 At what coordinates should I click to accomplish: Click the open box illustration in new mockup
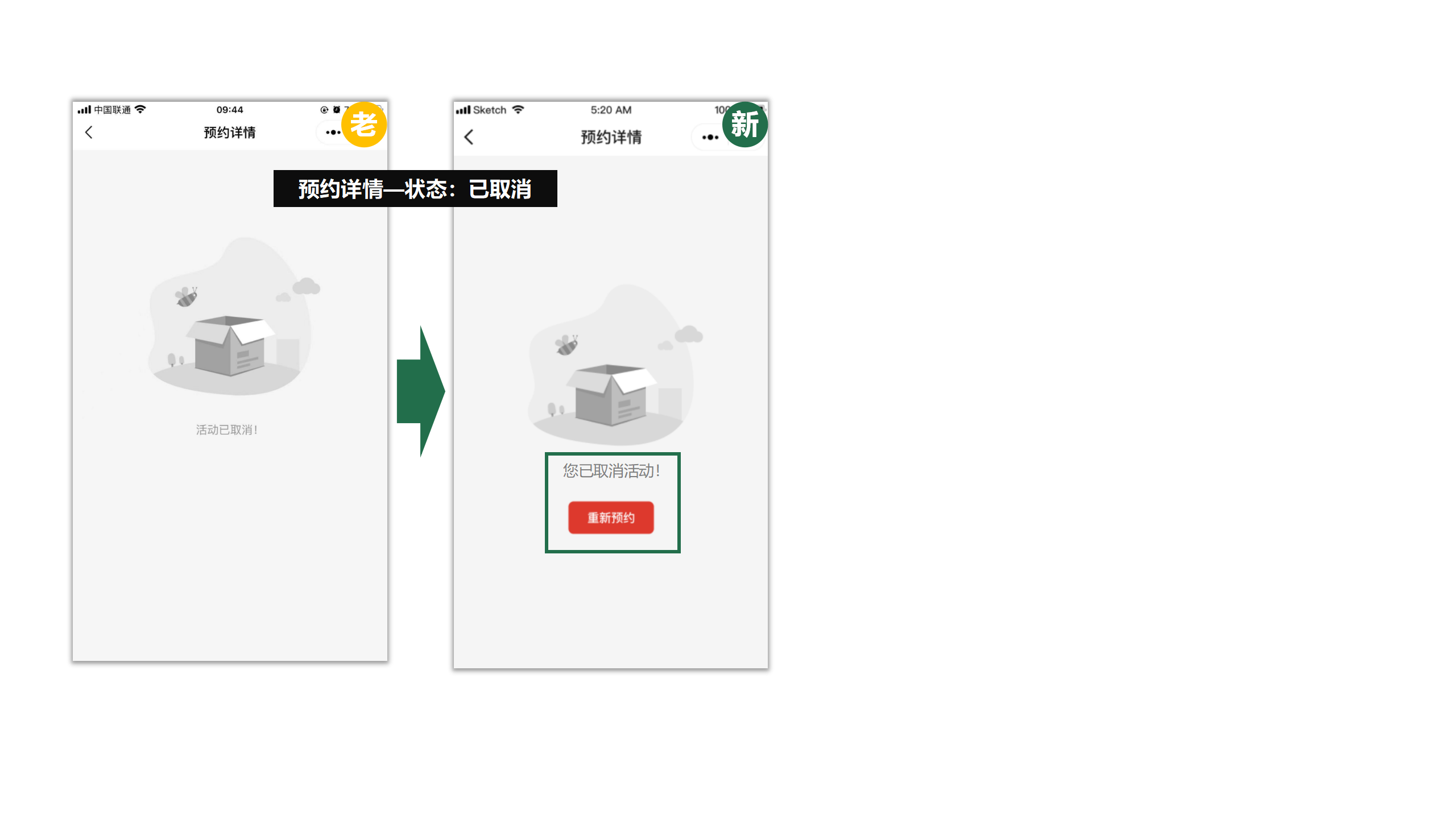[612, 394]
